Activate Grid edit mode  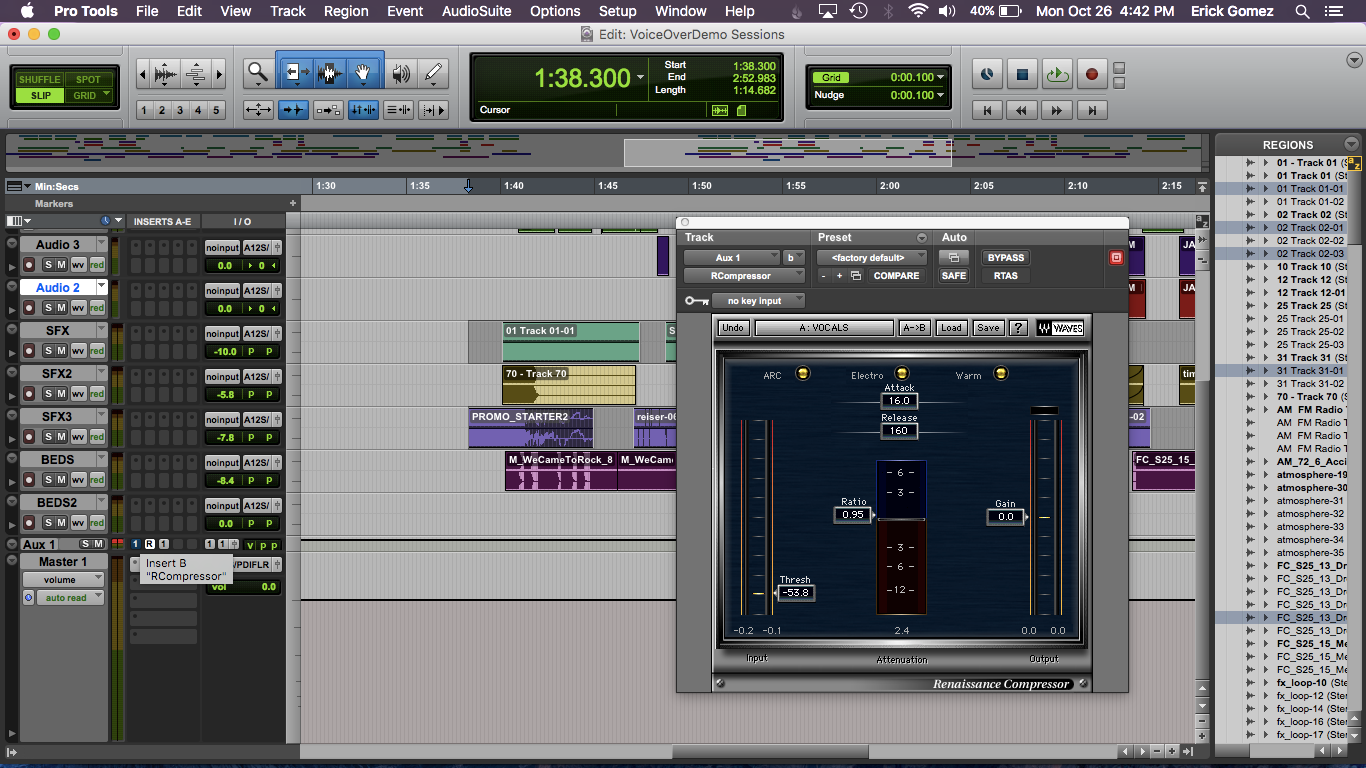pyautogui.click(x=89, y=96)
